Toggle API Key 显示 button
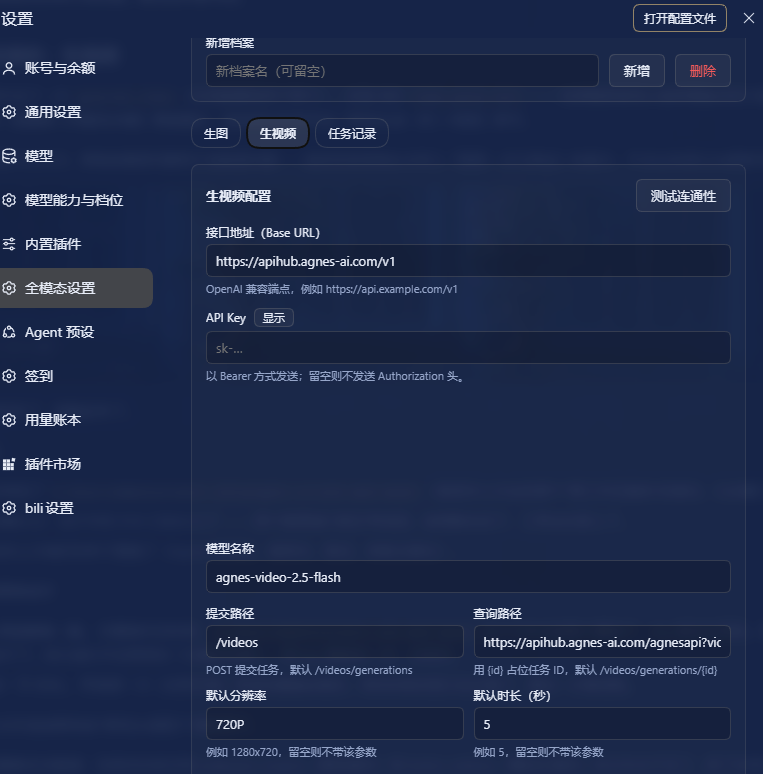The image size is (763, 774). (274, 317)
